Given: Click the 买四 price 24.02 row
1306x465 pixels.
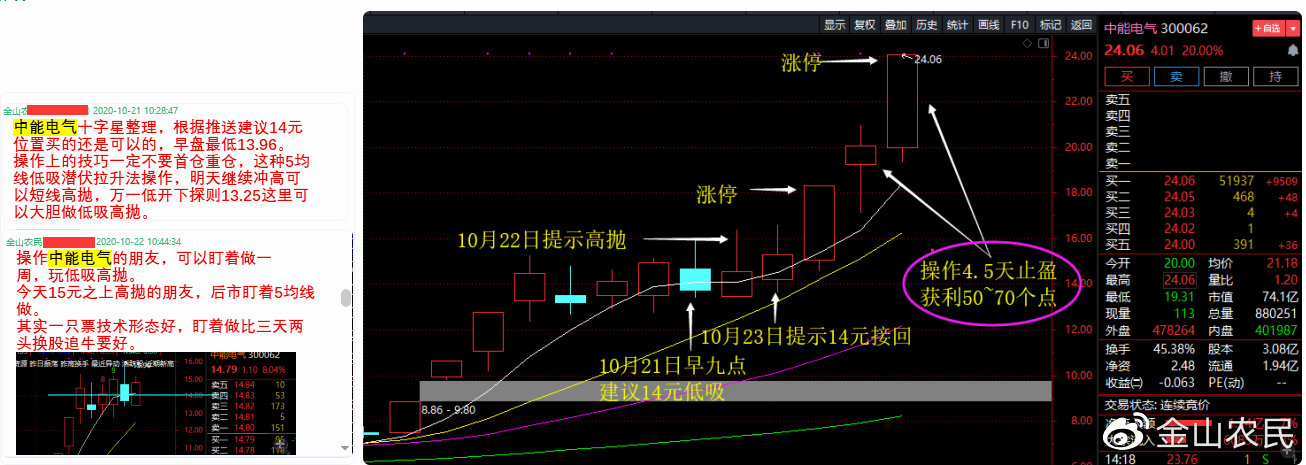Looking at the screenshot, I should (1202, 229).
